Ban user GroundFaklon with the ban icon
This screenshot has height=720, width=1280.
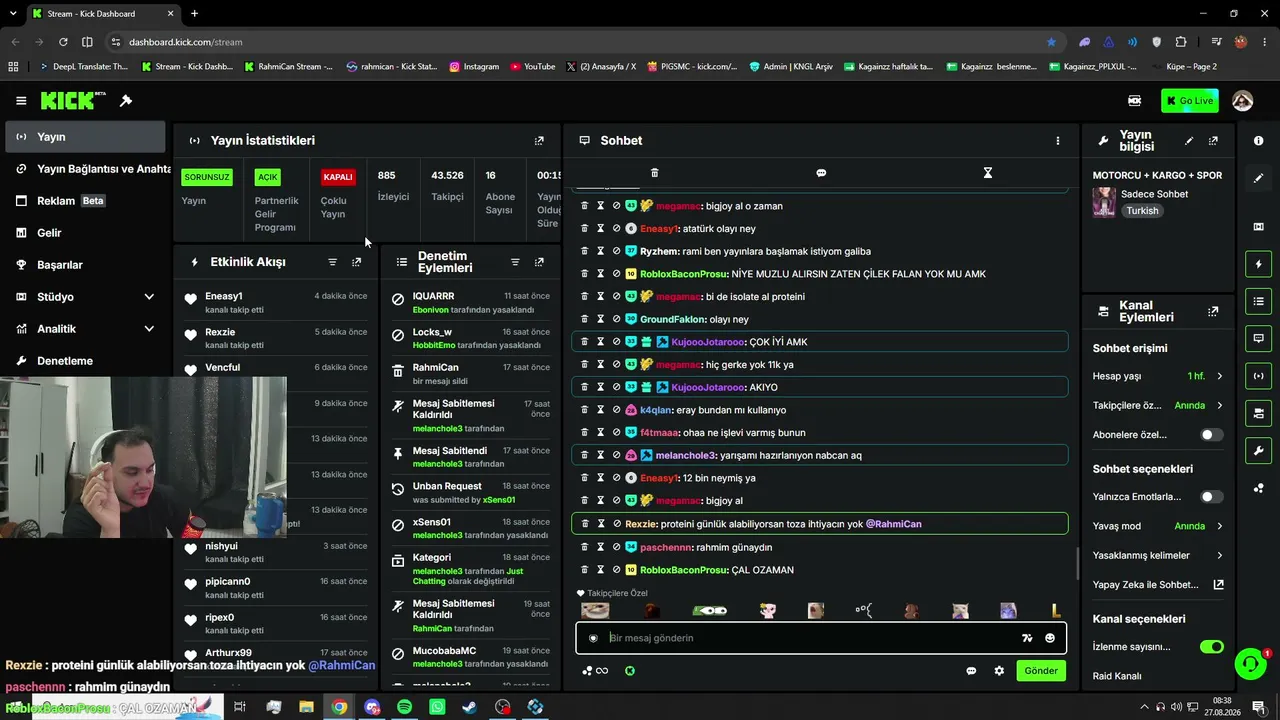click(616, 319)
